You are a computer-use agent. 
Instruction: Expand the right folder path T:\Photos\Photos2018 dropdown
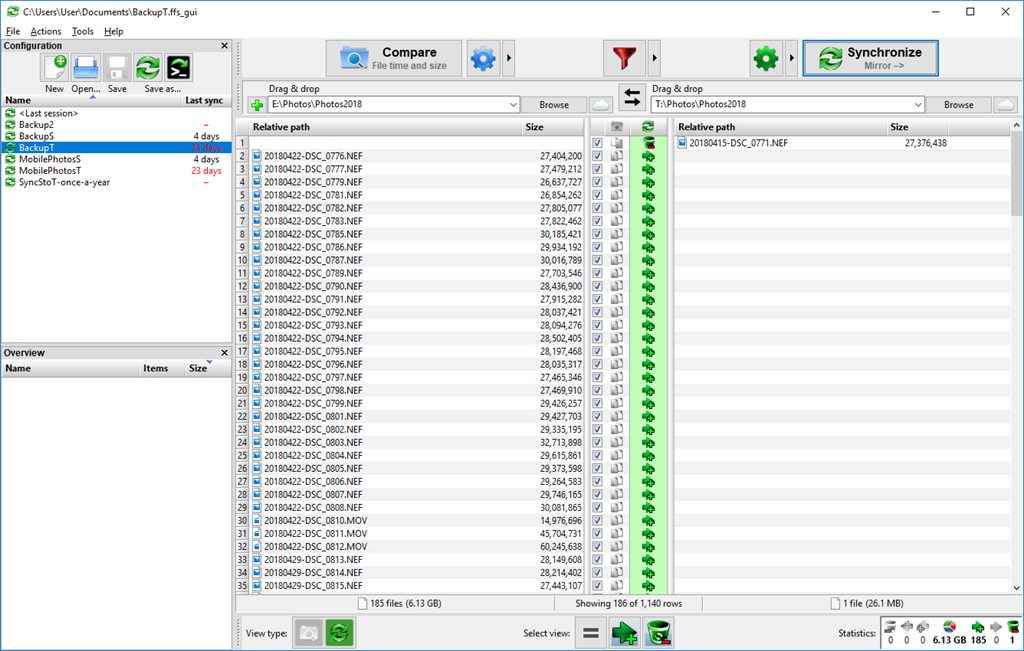pos(918,104)
